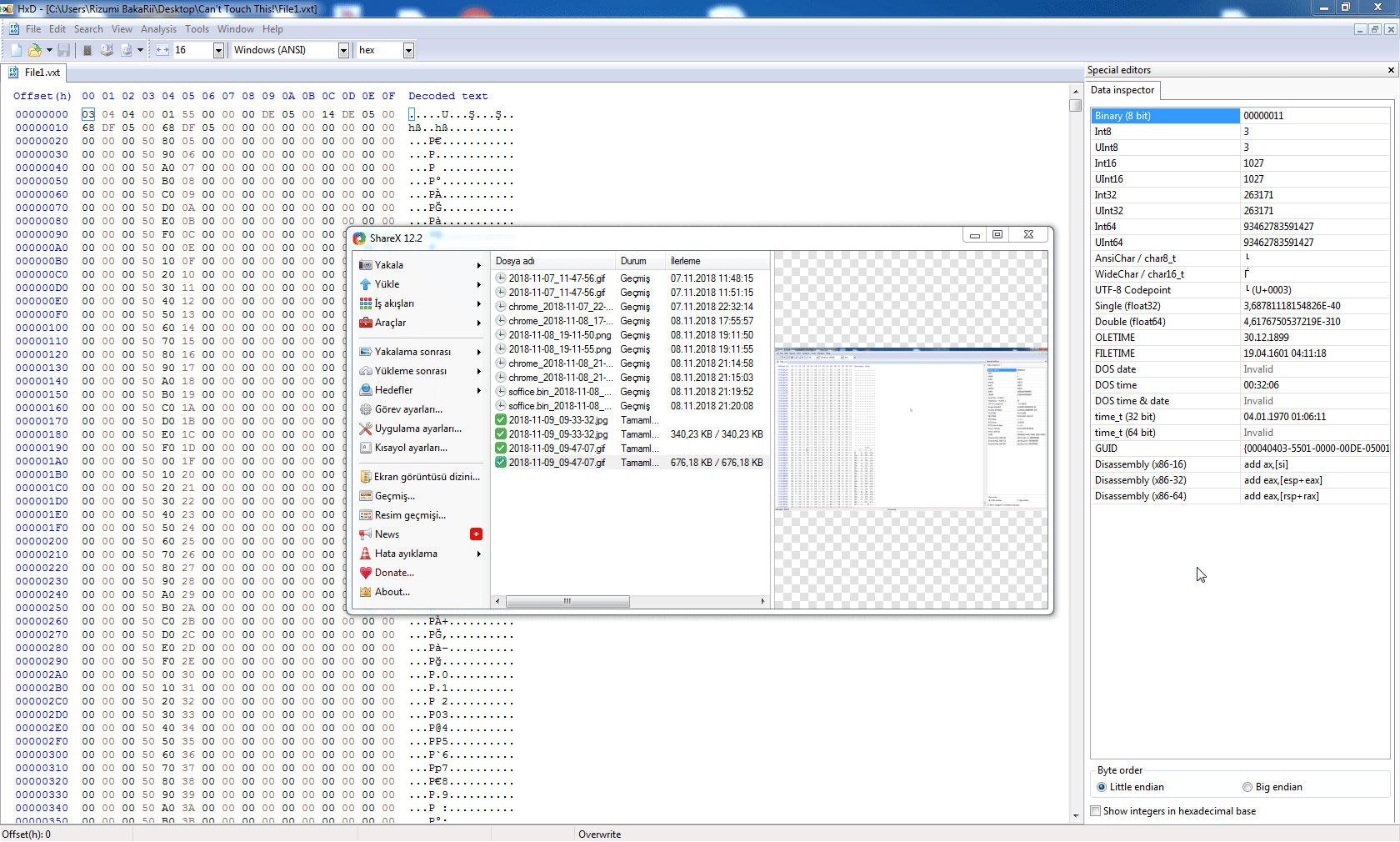The image size is (1400, 842).
Task: Select the Data inspector tab
Action: pos(1122,90)
